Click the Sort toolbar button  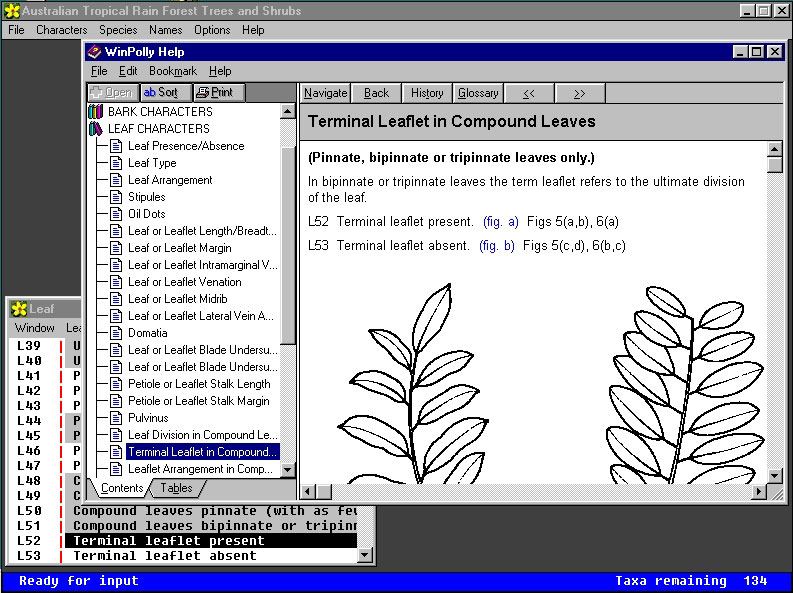click(166, 93)
